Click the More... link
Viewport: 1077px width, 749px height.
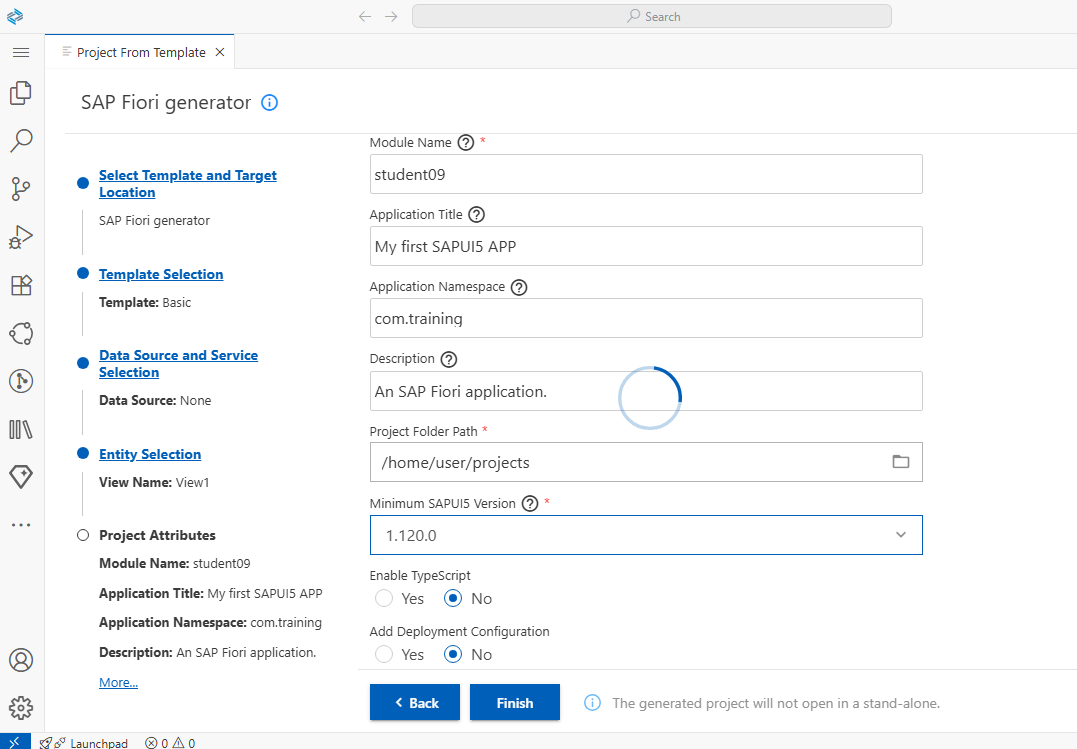pyautogui.click(x=118, y=682)
